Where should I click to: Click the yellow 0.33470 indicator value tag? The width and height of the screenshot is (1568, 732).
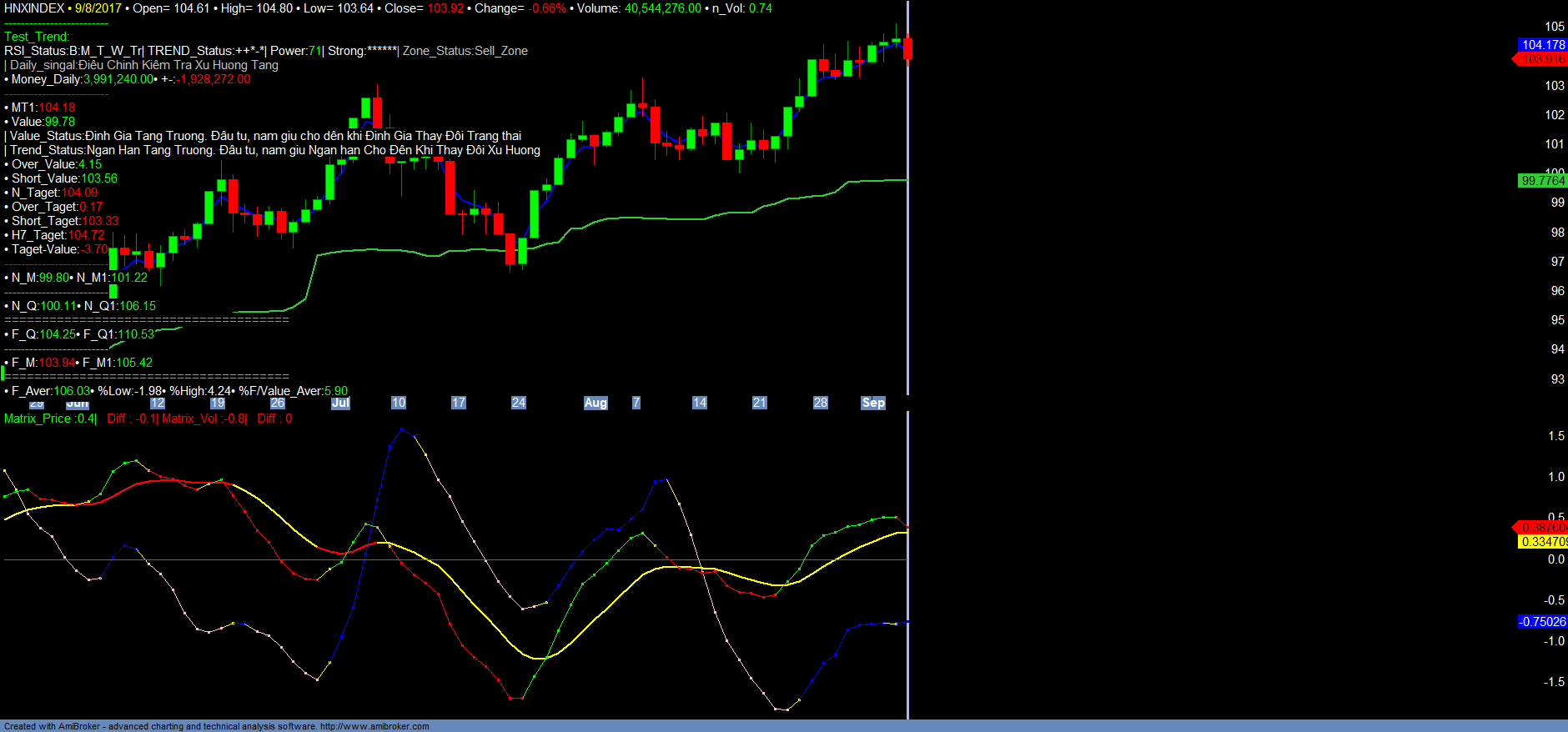(1542, 542)
